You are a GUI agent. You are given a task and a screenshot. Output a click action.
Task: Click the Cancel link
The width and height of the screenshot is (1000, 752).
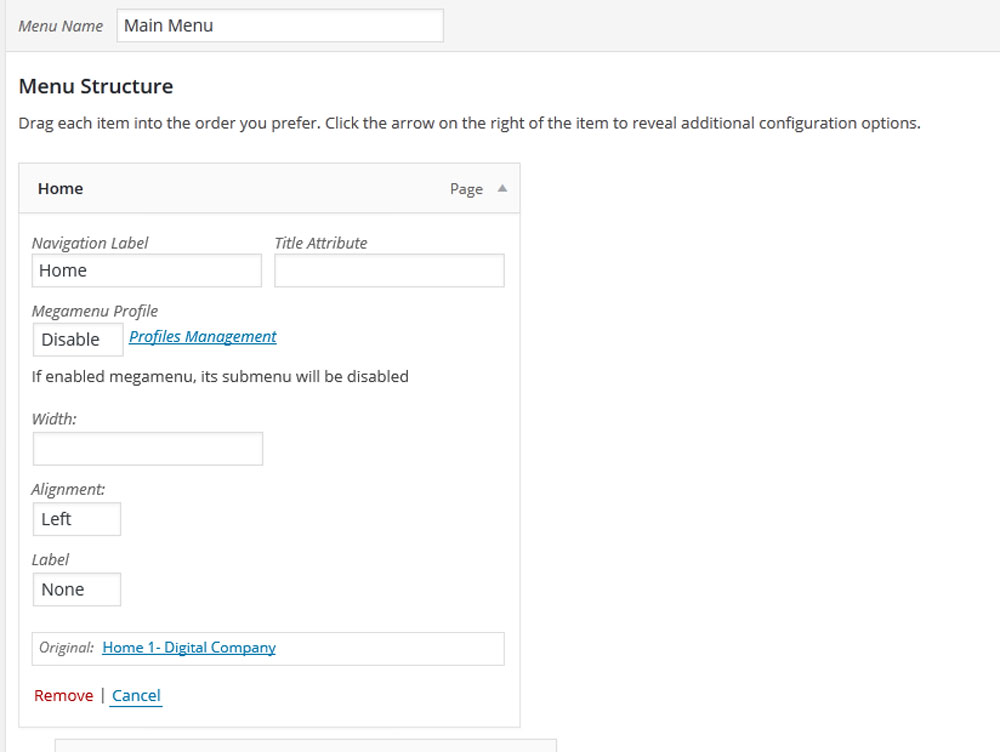click(x=136, y=696)
